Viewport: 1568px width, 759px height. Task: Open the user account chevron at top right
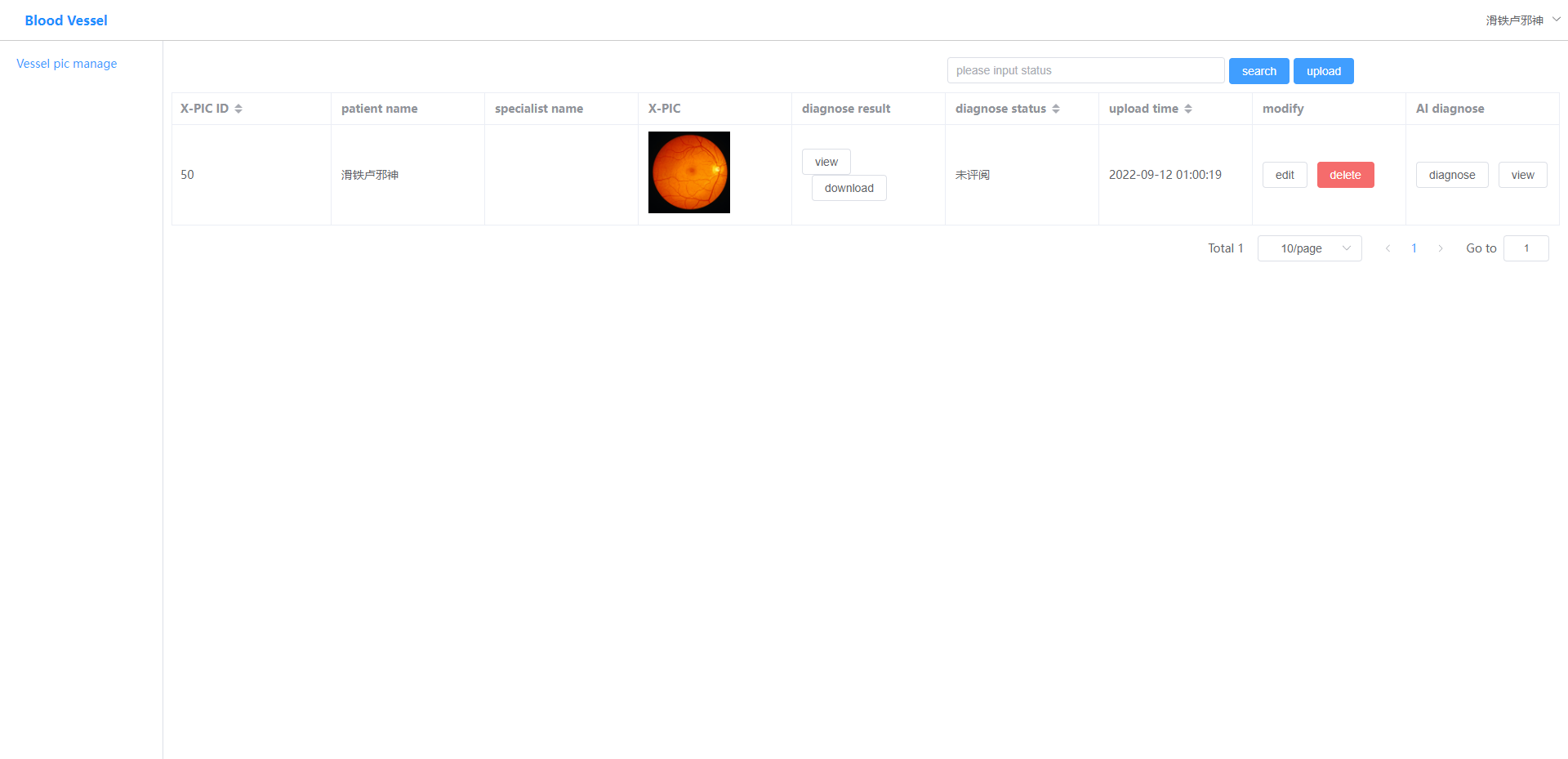pyautogui.click(x=1555, y=19)
